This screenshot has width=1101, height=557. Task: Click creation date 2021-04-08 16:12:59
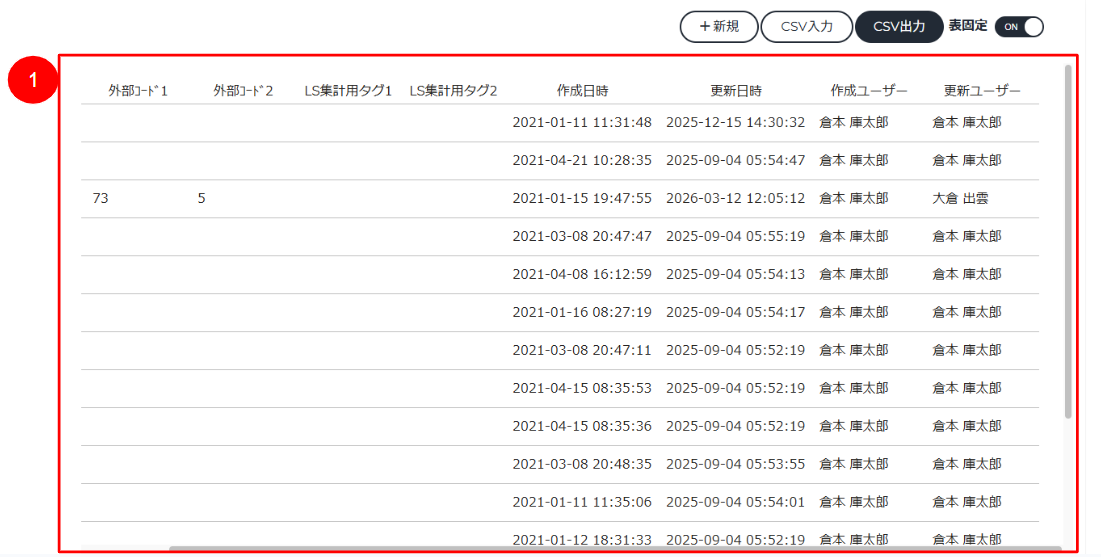(x=582, y=274)
